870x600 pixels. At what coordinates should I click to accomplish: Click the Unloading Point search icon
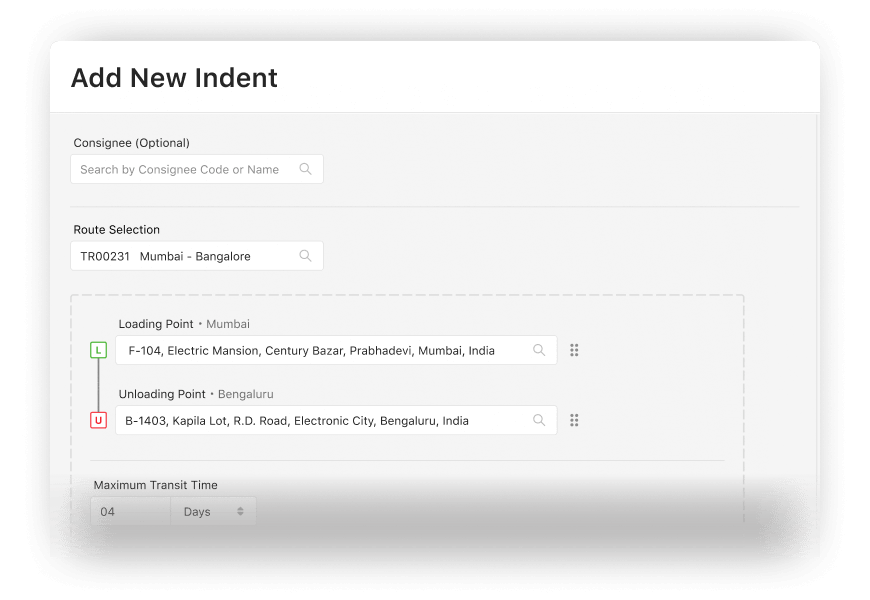539,420
